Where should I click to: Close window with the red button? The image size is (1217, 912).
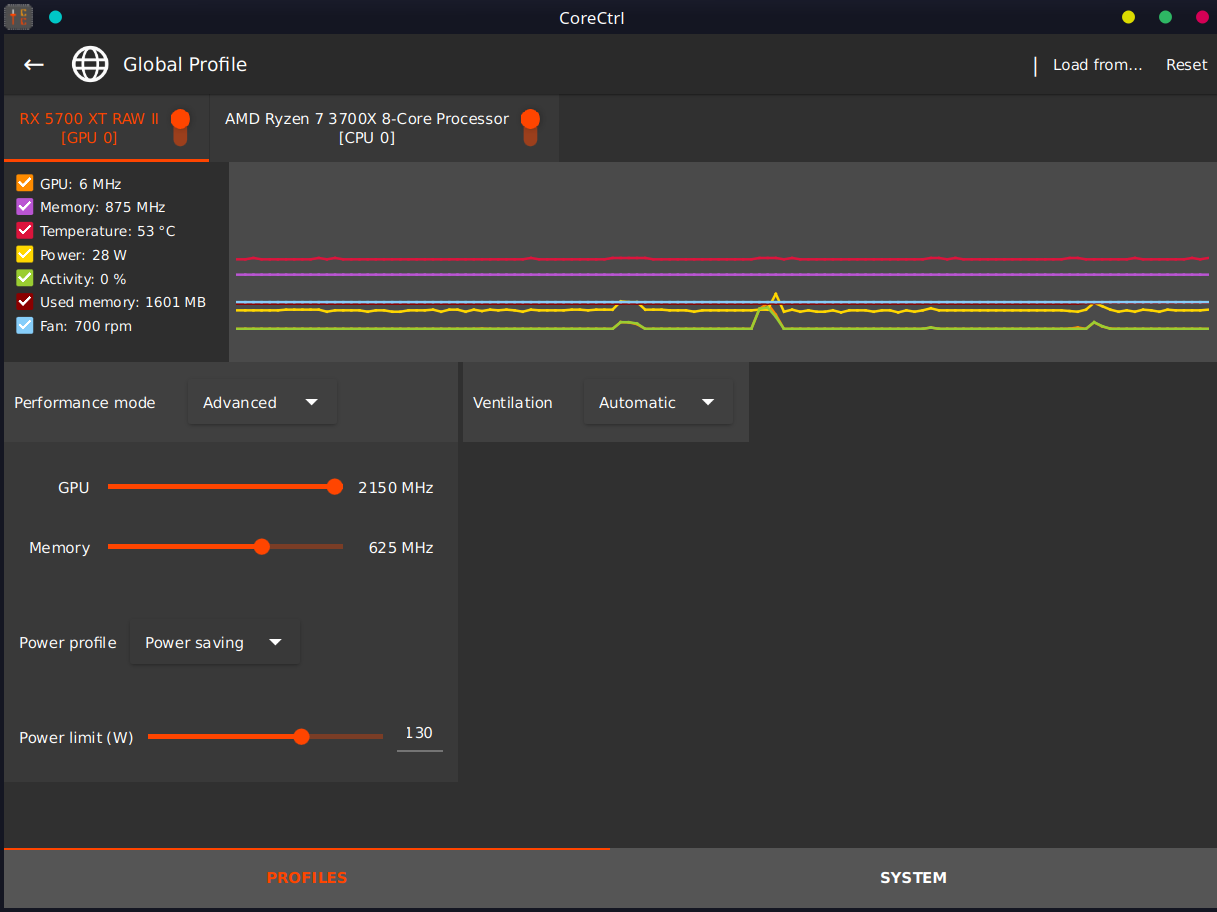coord(1202,17)
